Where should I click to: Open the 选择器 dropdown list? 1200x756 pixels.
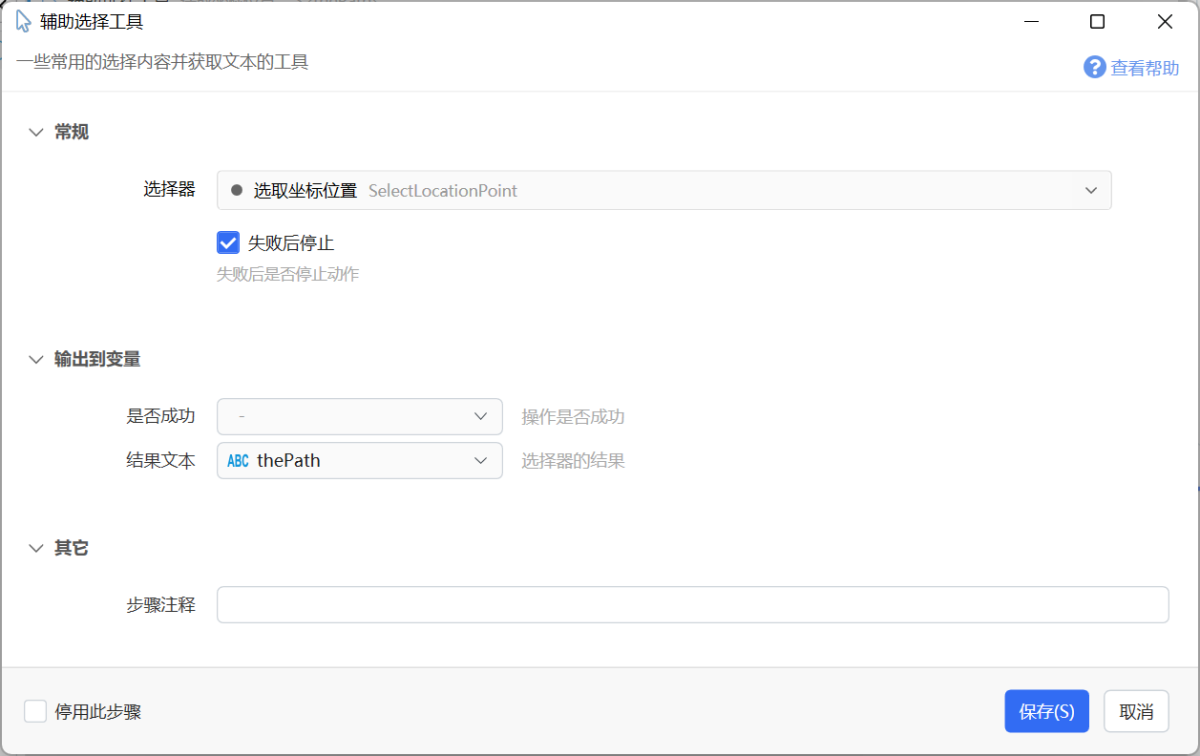(x=664, y=190)
